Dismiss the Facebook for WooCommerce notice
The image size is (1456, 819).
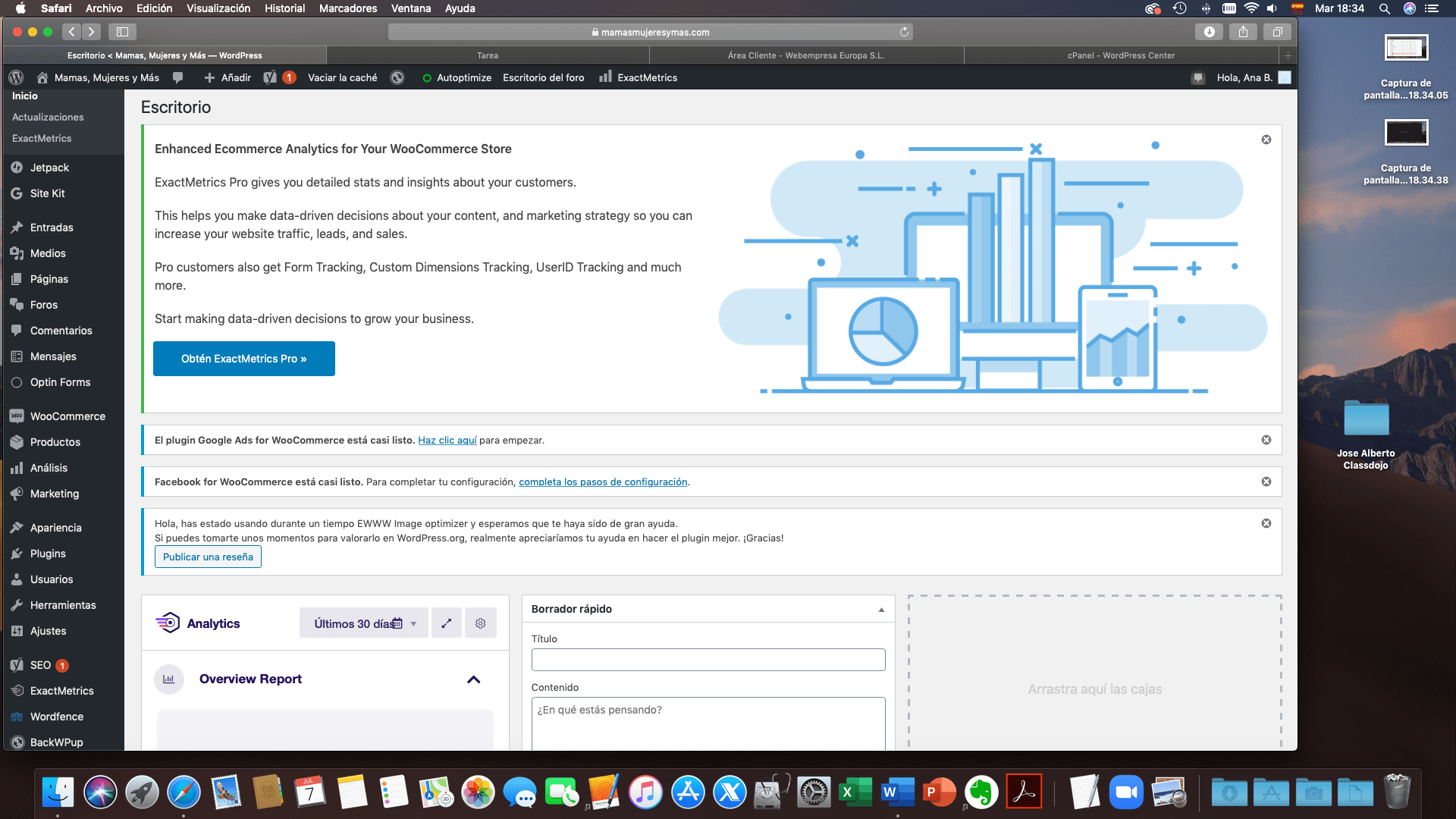click(1266, 482)
